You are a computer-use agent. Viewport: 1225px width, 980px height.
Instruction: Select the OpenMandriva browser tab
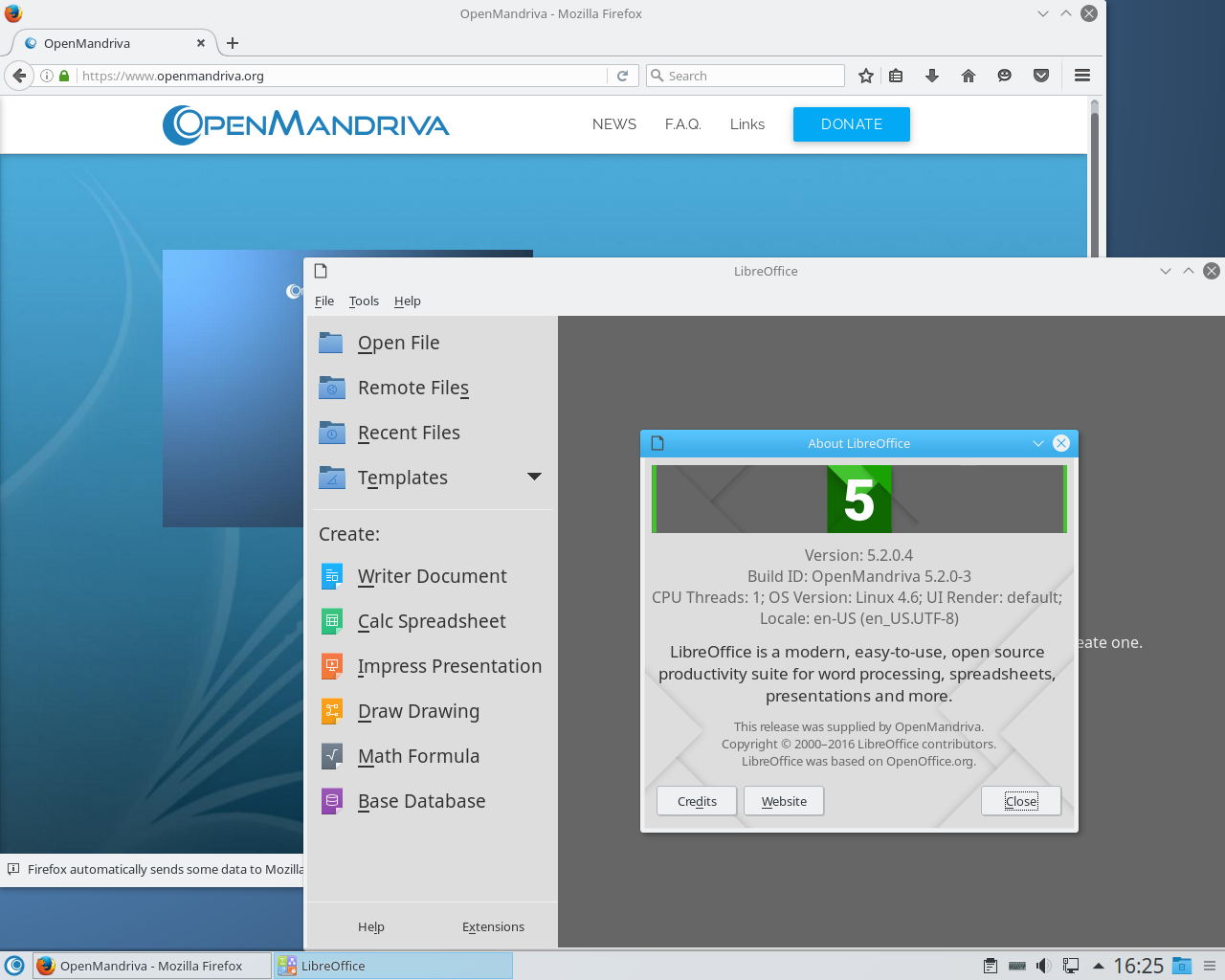(113, 43)
